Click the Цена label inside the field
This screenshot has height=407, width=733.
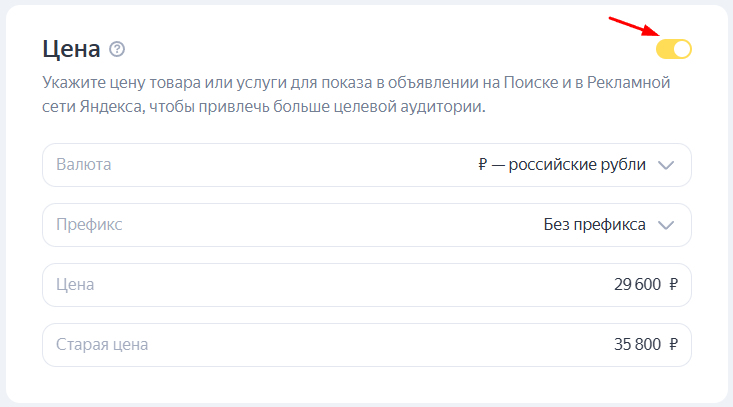76,285
